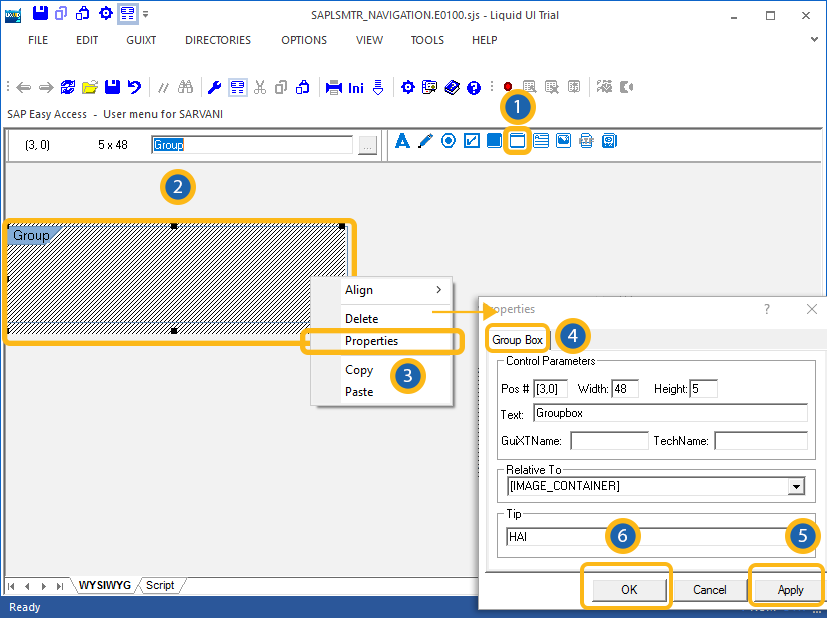Select the group box tool in toolbar
Screen dimensions: 827x618
[x=517, y=141]
